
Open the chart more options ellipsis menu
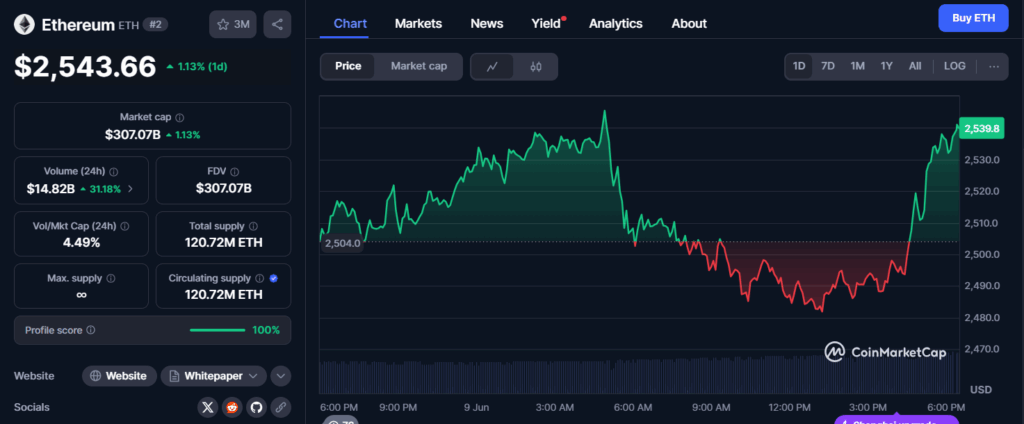[x=993, y=66]
